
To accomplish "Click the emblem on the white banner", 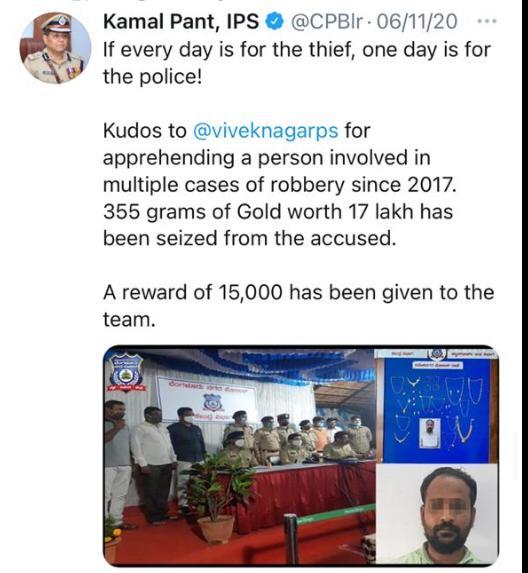I will [213, 402].
